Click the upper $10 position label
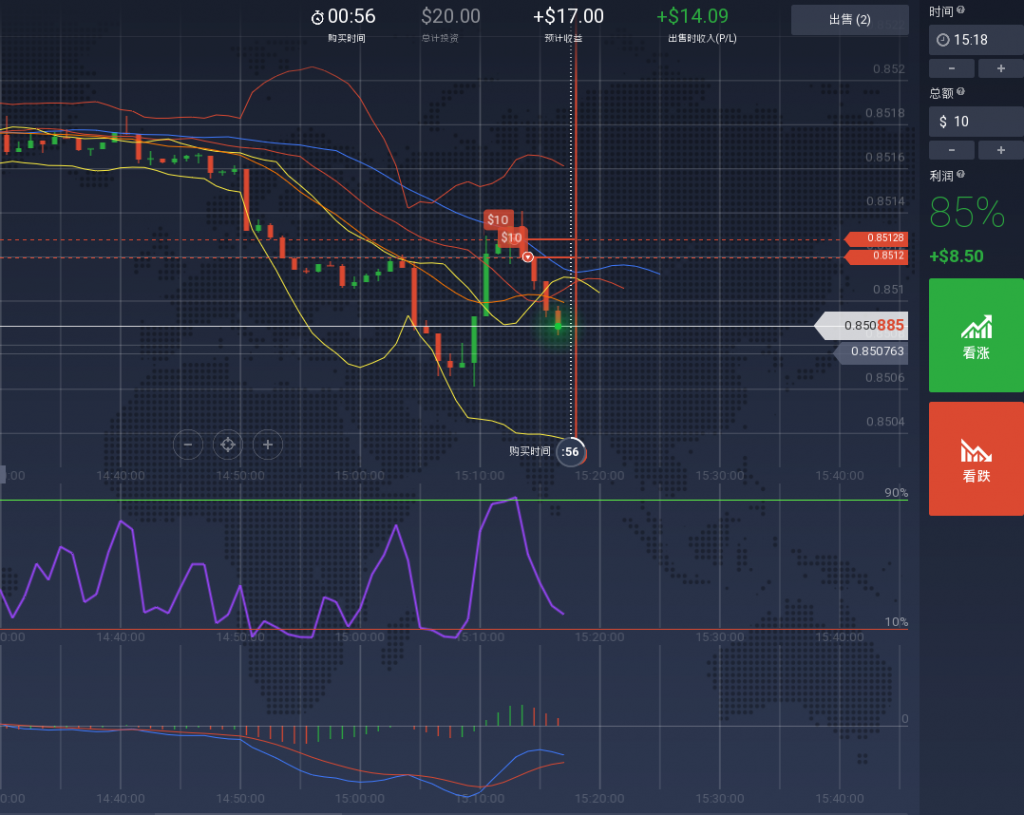 coord(497,220)
